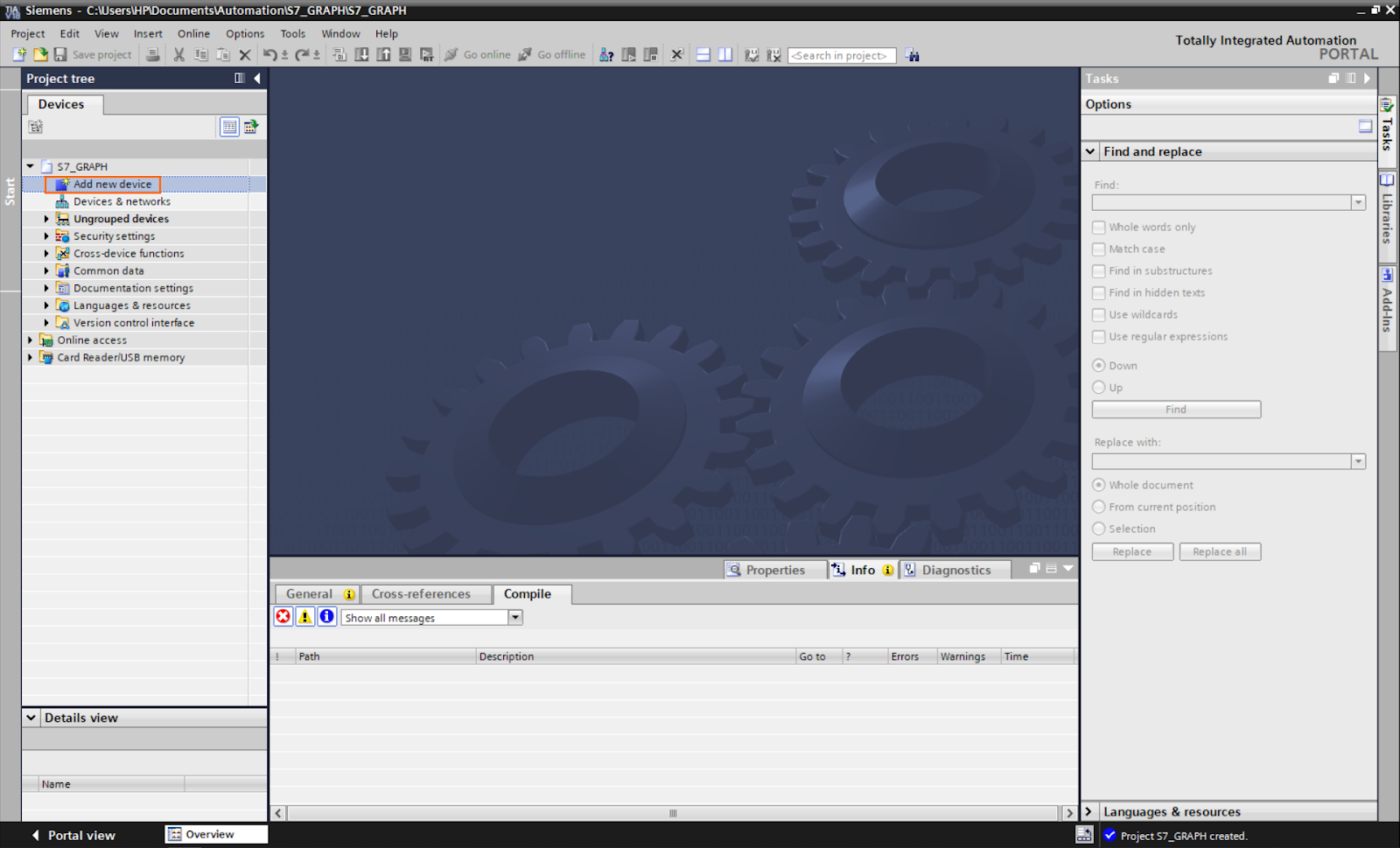Collapse the S7_GRAPH project node
This screenshot has width=1400, height=848.
pyautogui.click(x=31, y=166)
